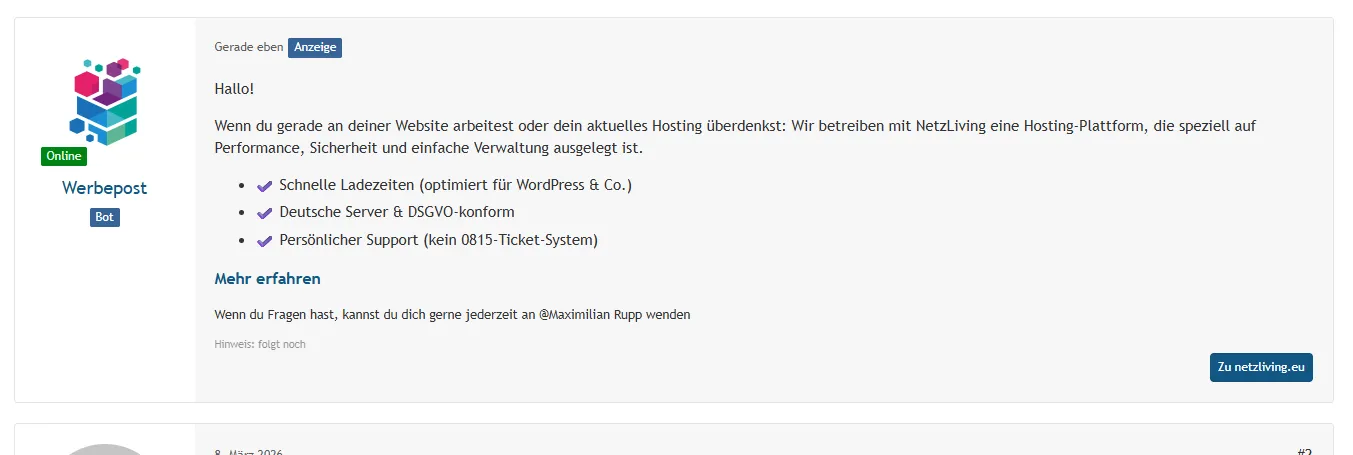The image size is (1353, 455).
Task: Open the gray avatar of post #2
Action: pyautogui.click(x=105, y=449)
